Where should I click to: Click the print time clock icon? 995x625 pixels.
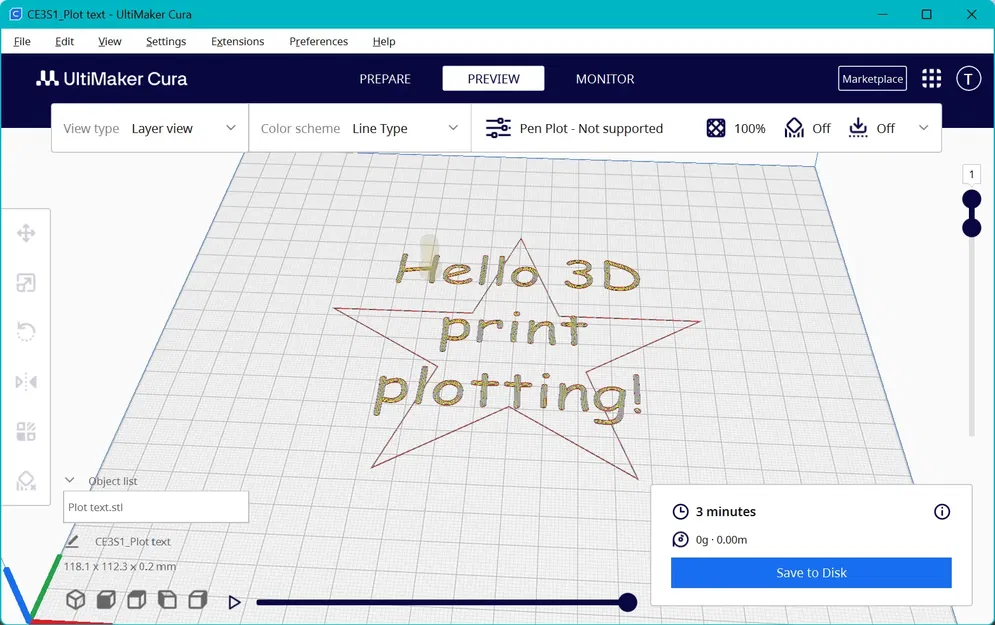(x=680, y=511)
